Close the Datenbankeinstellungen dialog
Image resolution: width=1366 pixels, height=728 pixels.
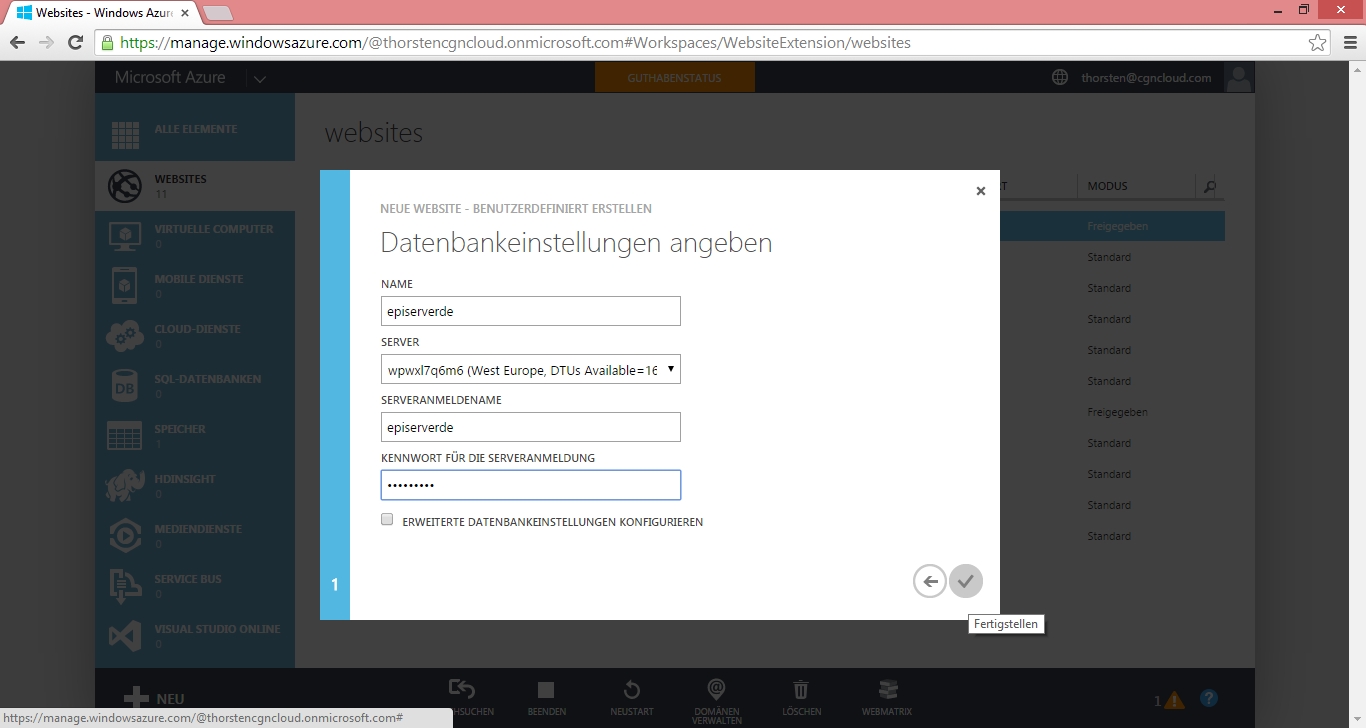tap(980, 191)
